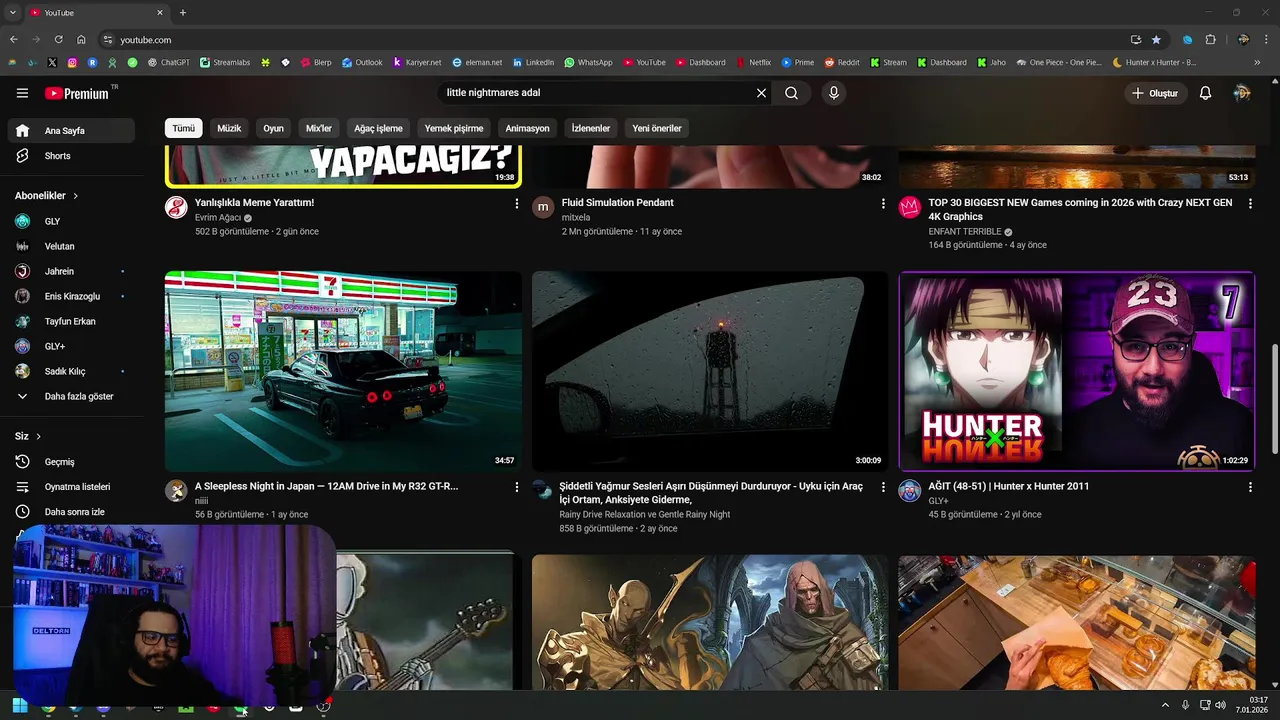The image size is (1280, 720).
Task: Open the Reddit bookmark
Action: click(x=842, y=62)
